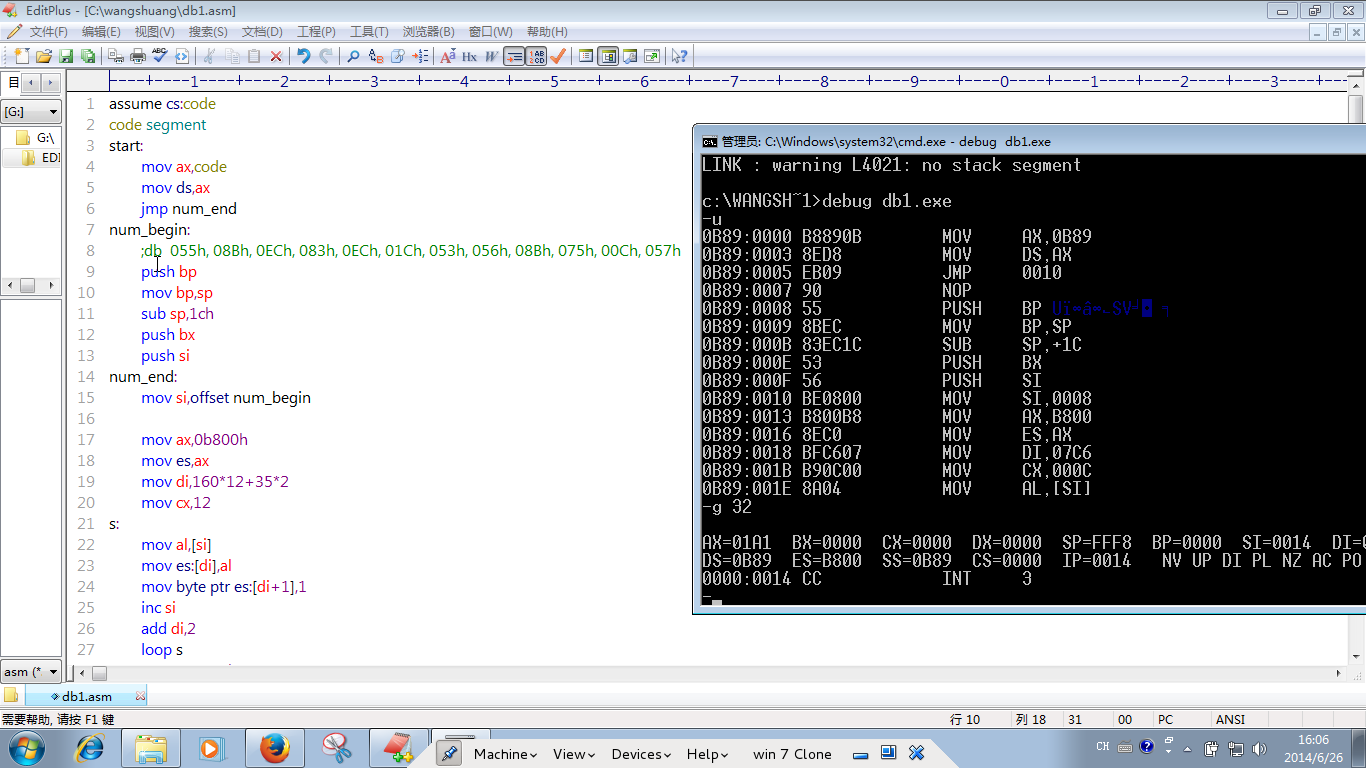The width and height of the screenshot is (1366, 768).
Task: Click the cmd.exe debug window title bar
Action: 1030,141
